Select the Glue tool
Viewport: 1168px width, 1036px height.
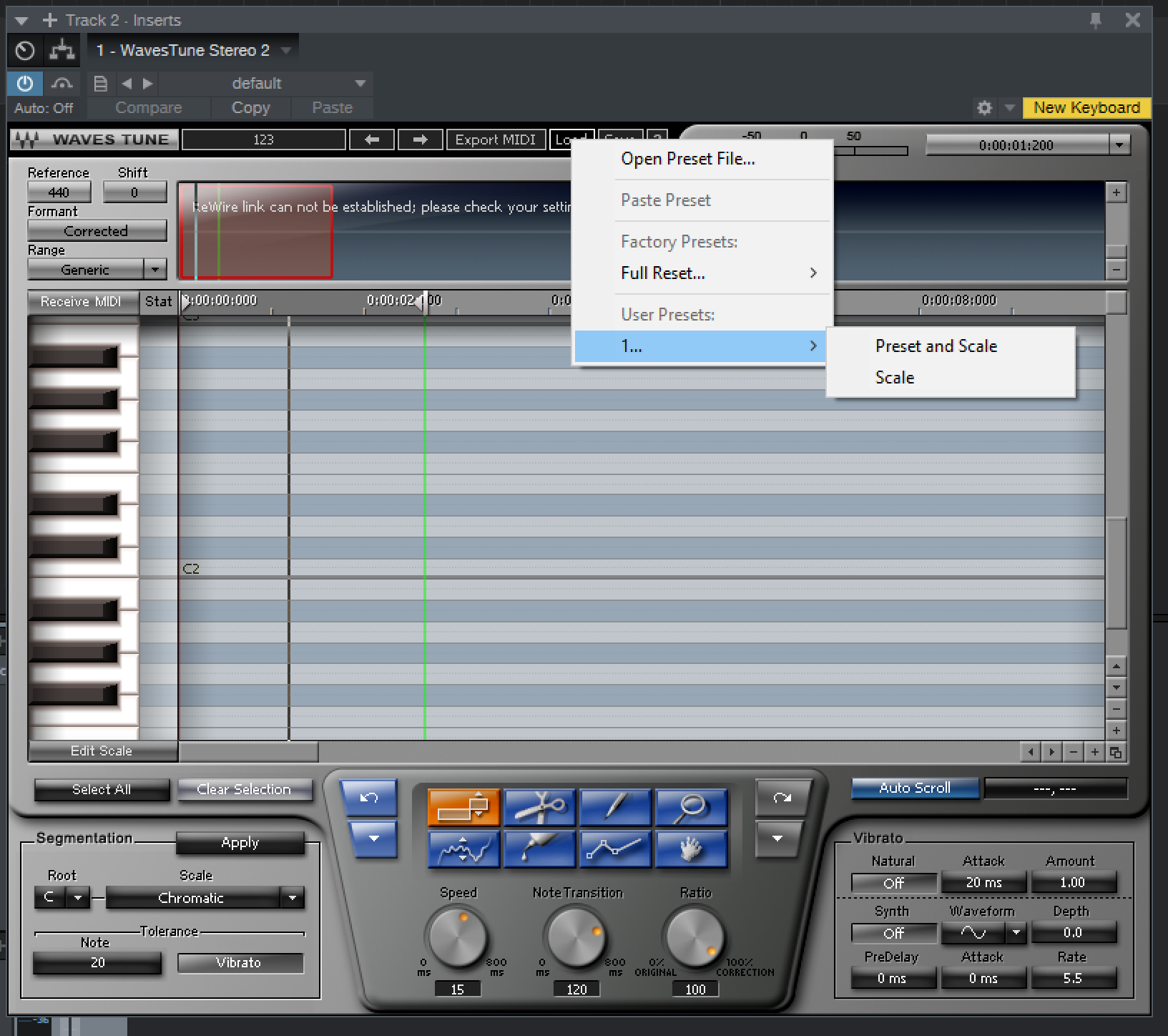[539, 849]
